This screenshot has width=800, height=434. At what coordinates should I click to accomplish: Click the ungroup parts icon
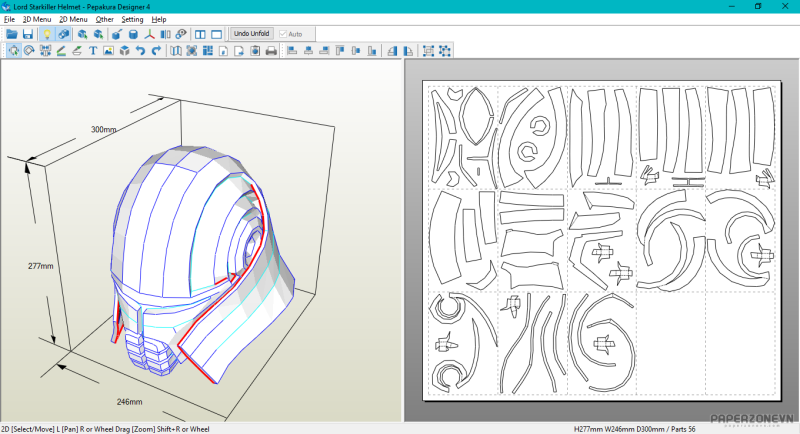pos(445,50)
